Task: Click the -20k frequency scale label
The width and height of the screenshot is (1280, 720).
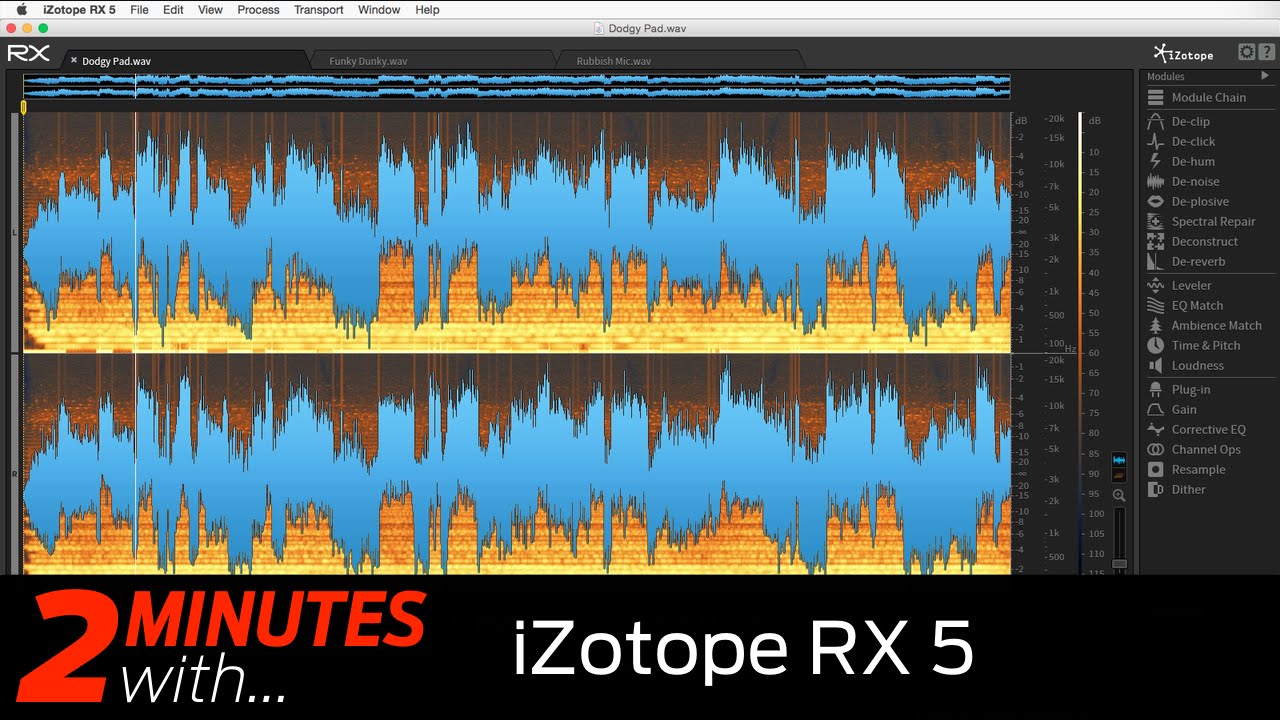Action: pos(1055,119)
